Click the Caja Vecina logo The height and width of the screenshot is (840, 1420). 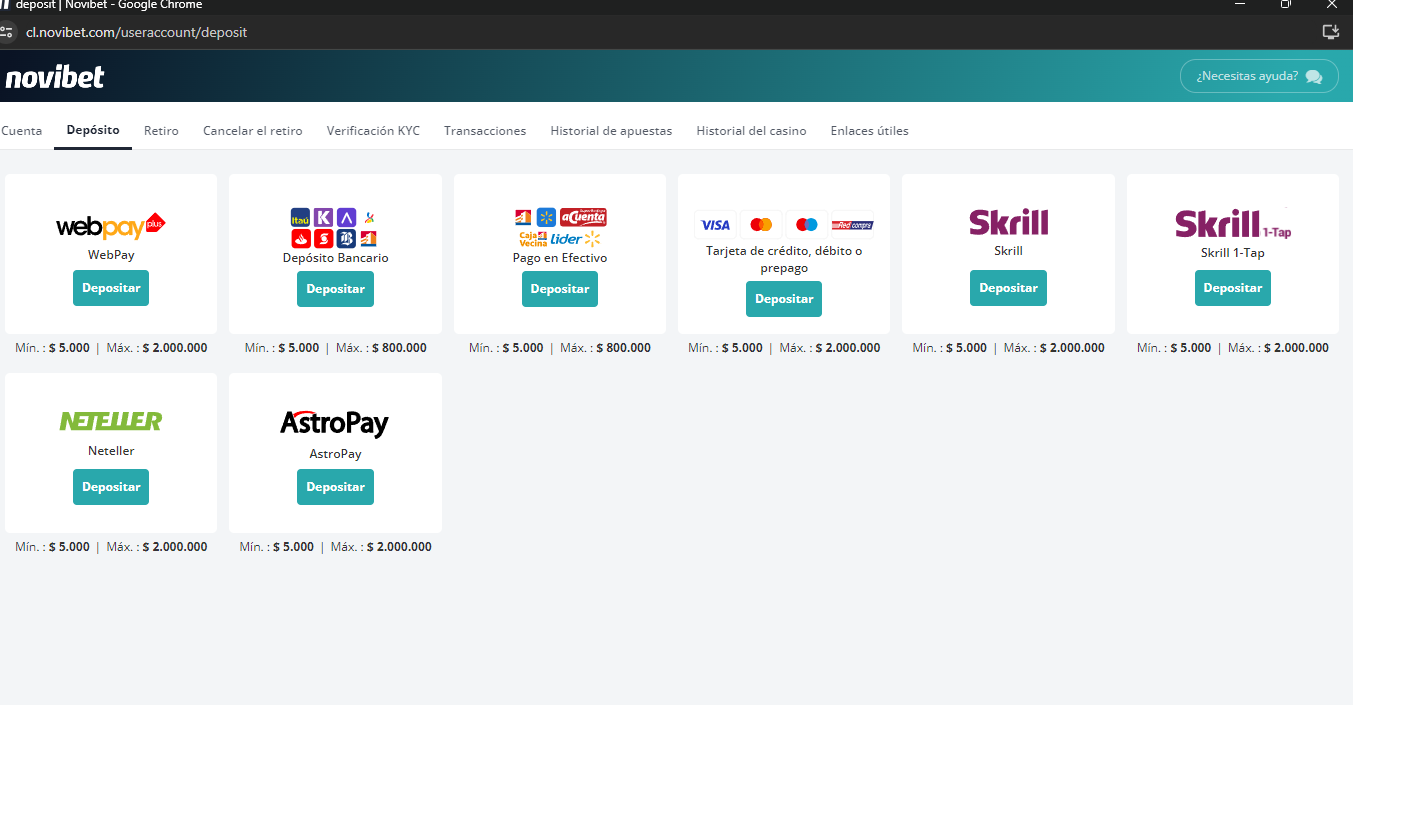tap(532, 239)
